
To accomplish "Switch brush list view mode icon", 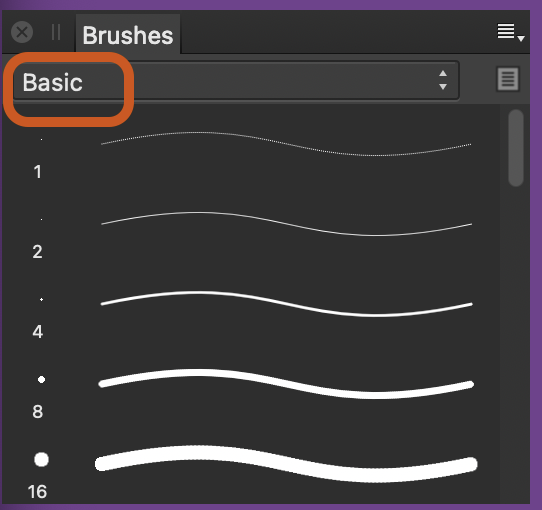I will click(507, 79).
